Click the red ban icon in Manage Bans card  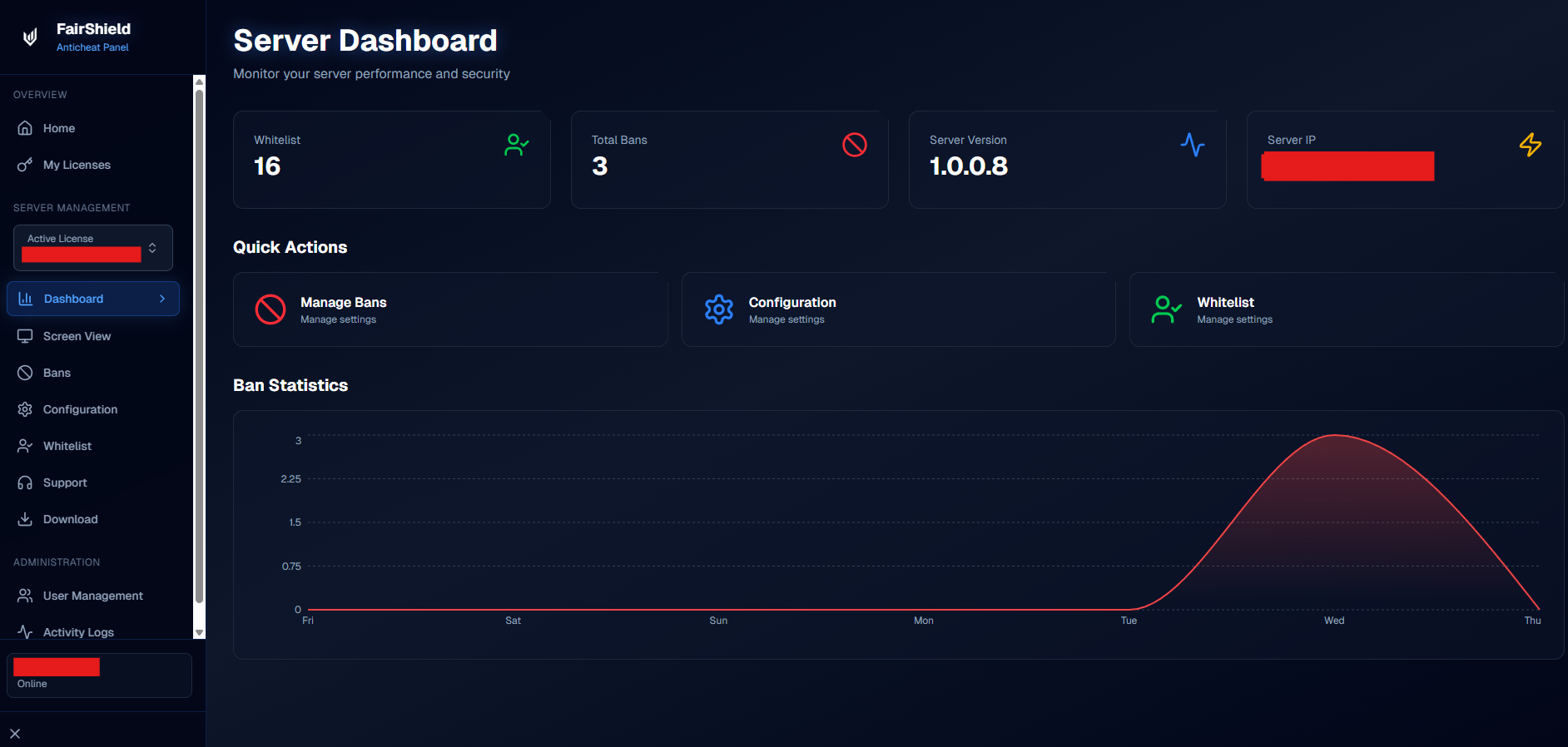coord(270,309)
